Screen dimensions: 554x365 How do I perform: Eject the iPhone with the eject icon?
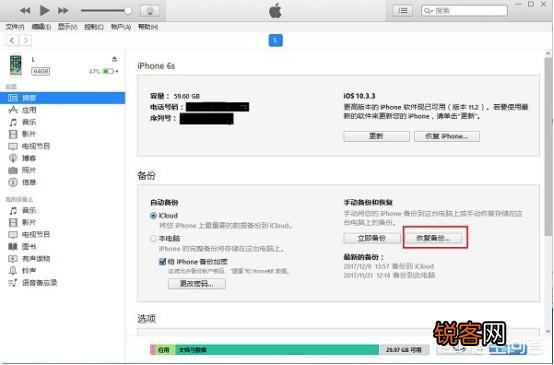[114, 59]
